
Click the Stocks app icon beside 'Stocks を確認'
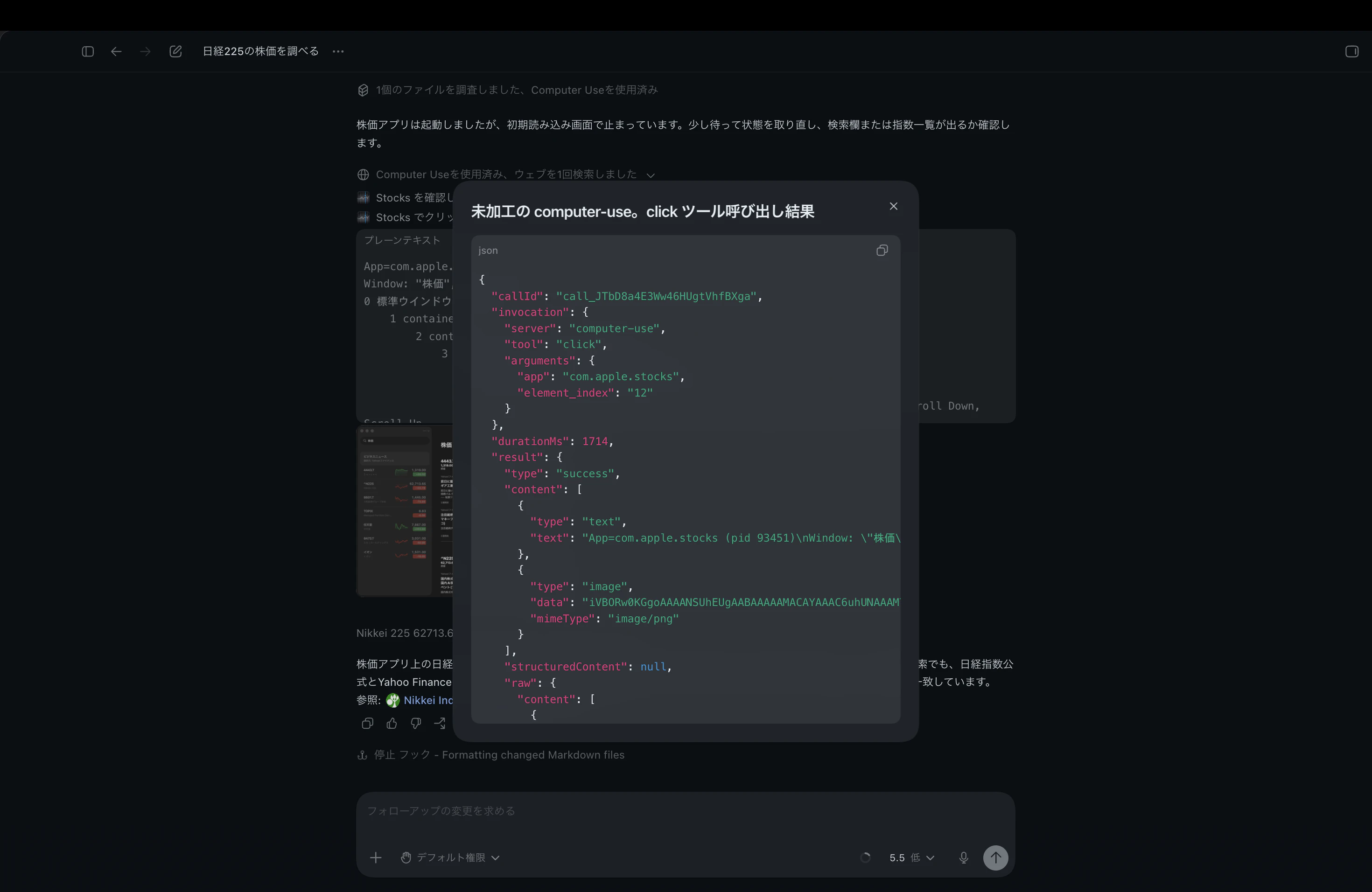click(x=363, y=198)
